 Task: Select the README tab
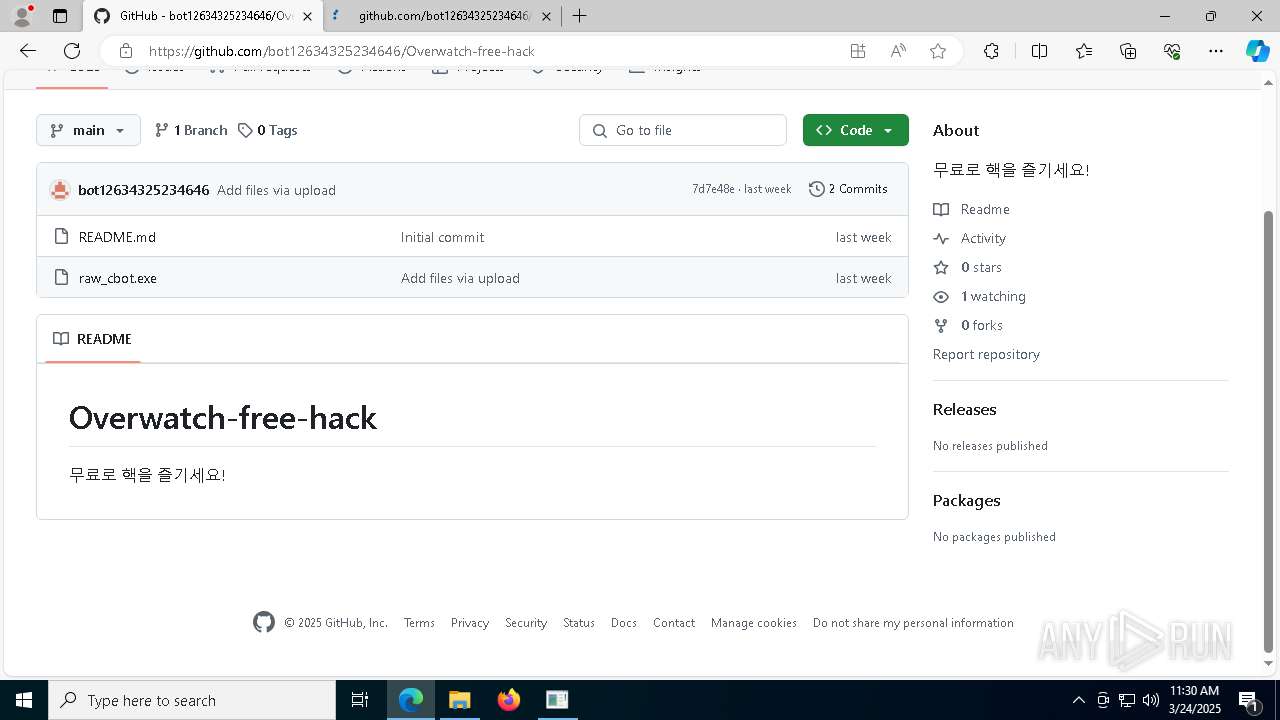click(93, 339)
